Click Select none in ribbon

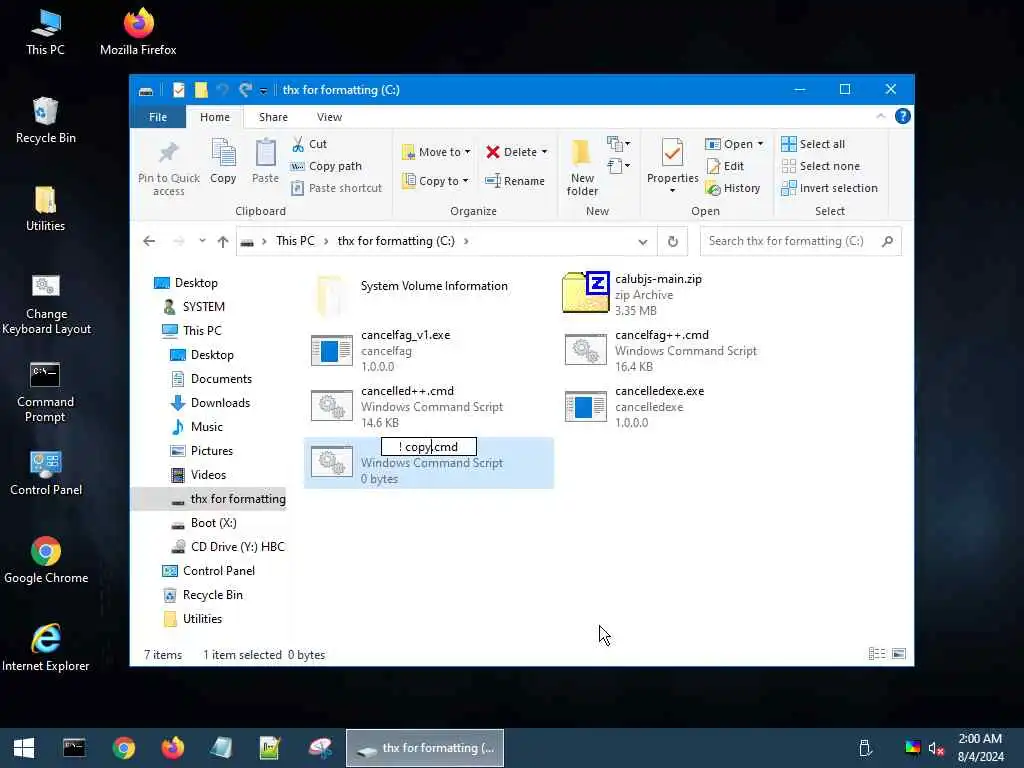pos(821,167)
